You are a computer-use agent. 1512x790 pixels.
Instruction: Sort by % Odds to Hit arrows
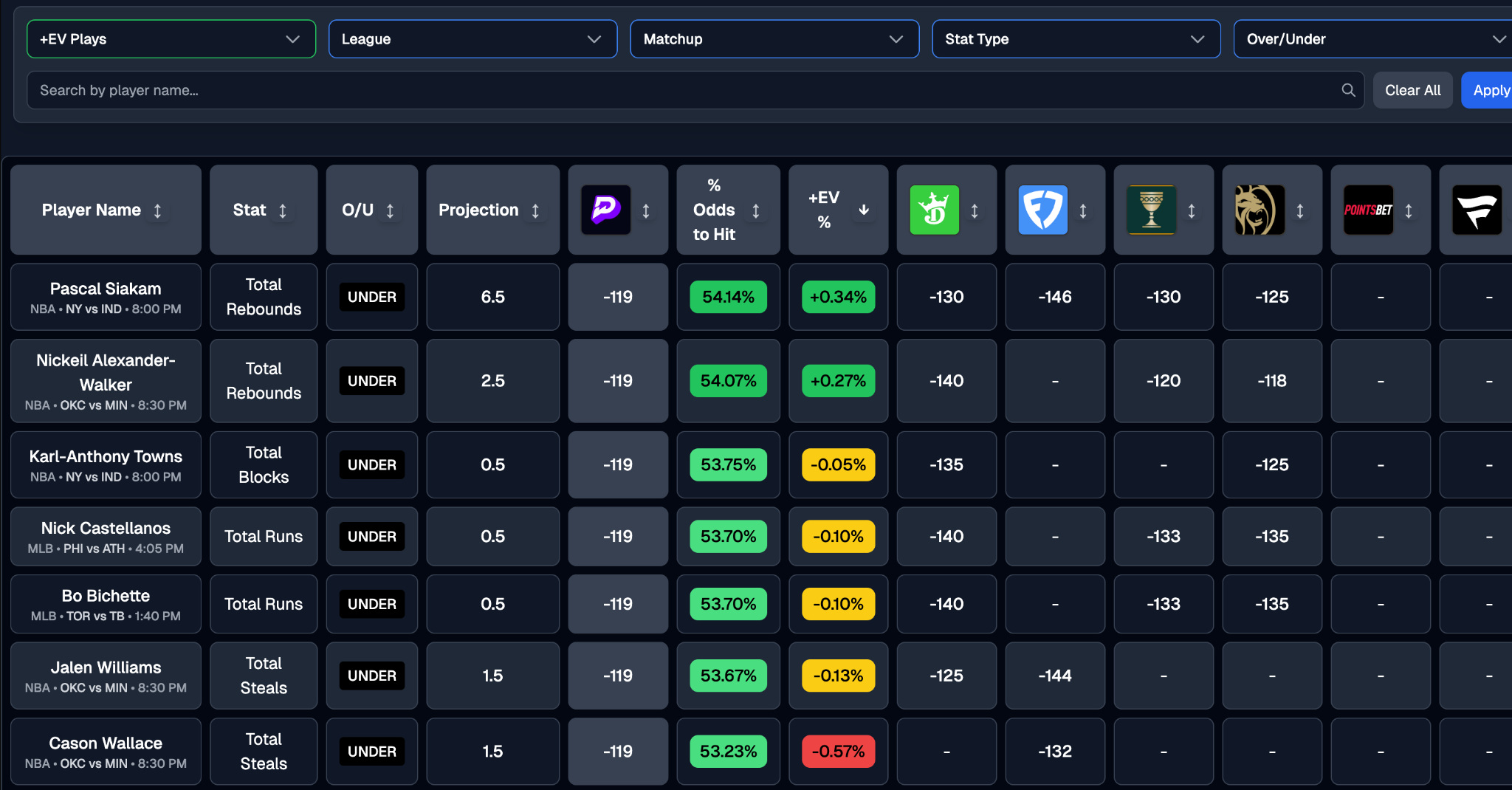[x=756, y=211]
